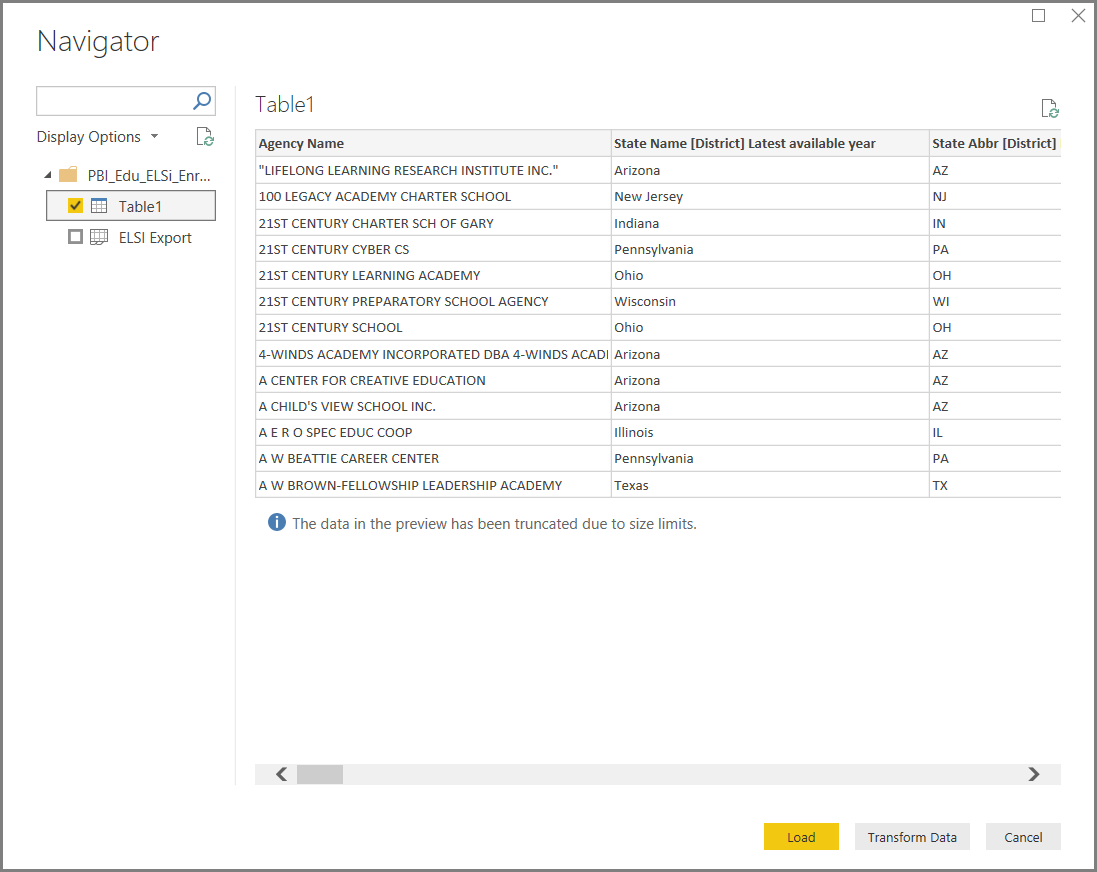Click the Table1 preview title

tap(285, 104)
